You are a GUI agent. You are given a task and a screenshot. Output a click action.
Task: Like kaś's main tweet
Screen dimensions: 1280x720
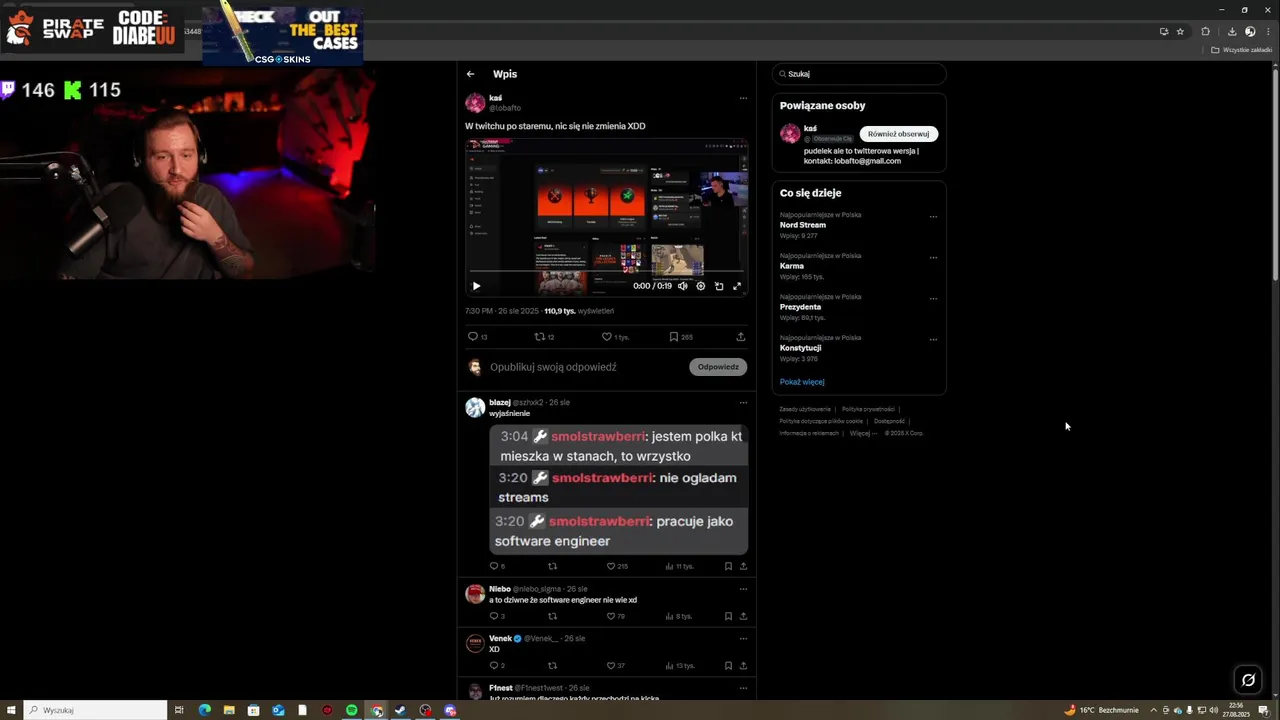[614, 337]
